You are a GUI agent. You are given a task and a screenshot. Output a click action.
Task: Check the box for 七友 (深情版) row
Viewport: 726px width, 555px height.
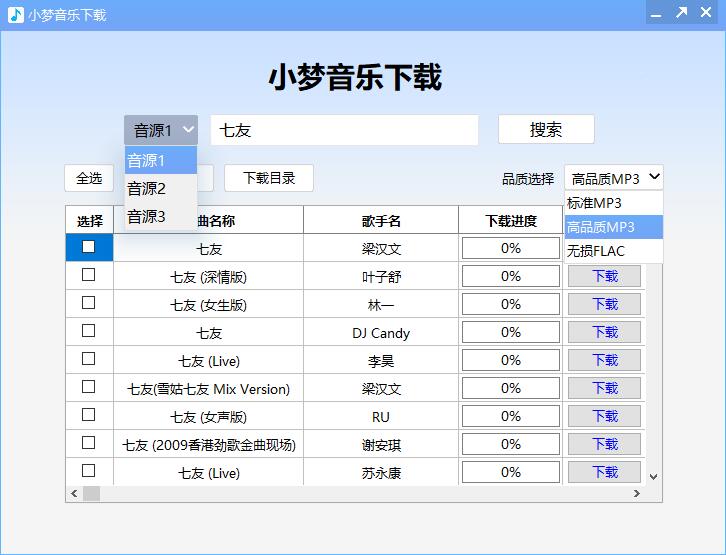pyautogui.click(x=89, y=275)
